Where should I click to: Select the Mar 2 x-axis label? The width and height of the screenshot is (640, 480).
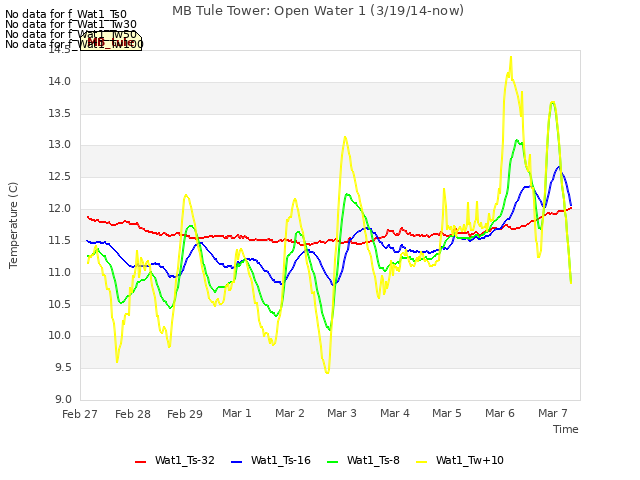pyautogui.click(x=290, y=413)
